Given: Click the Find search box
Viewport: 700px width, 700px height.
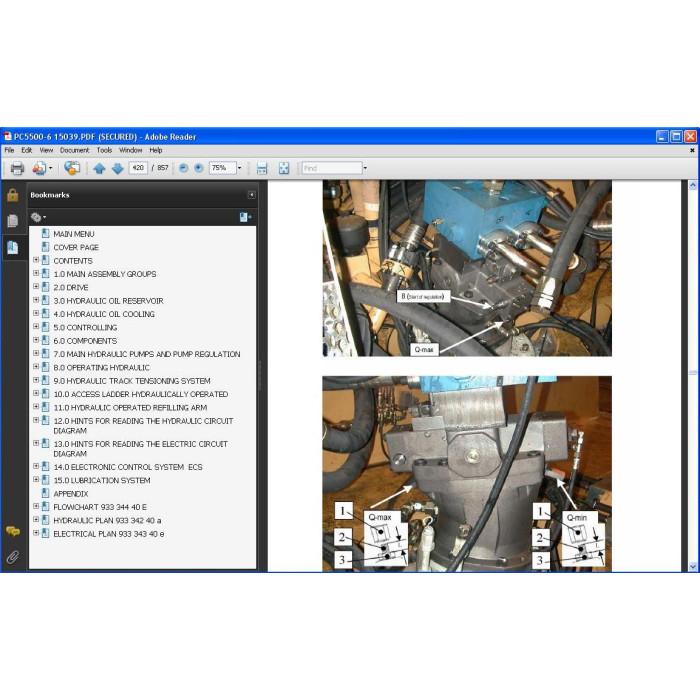Looking at the screenshot, I should 332,168.
